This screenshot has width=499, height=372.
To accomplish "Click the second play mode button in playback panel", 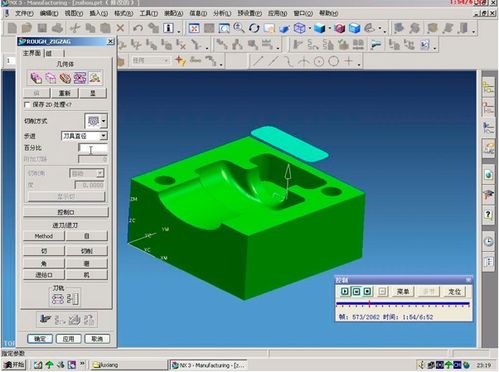I will coord(356,292).
